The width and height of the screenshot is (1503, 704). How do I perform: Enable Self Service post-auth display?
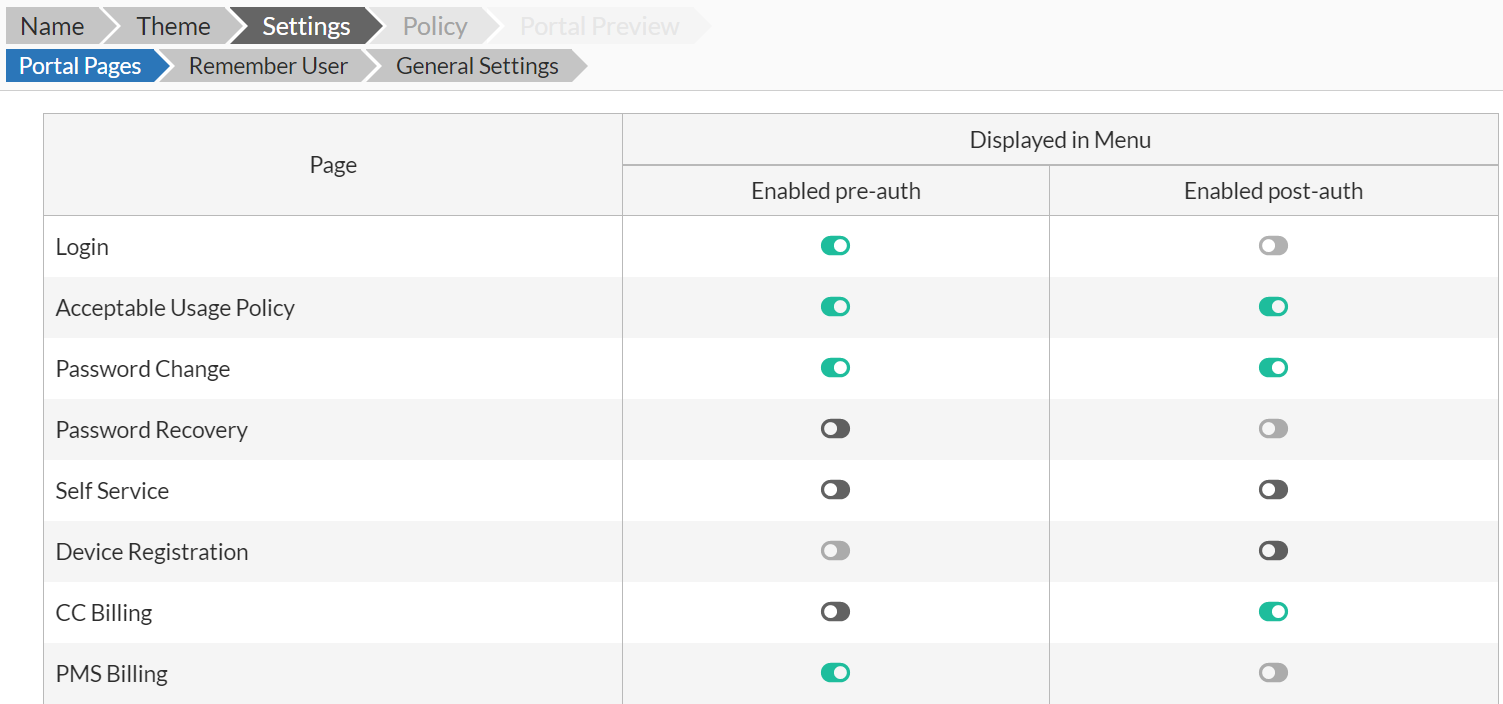tap(1273, 489)
